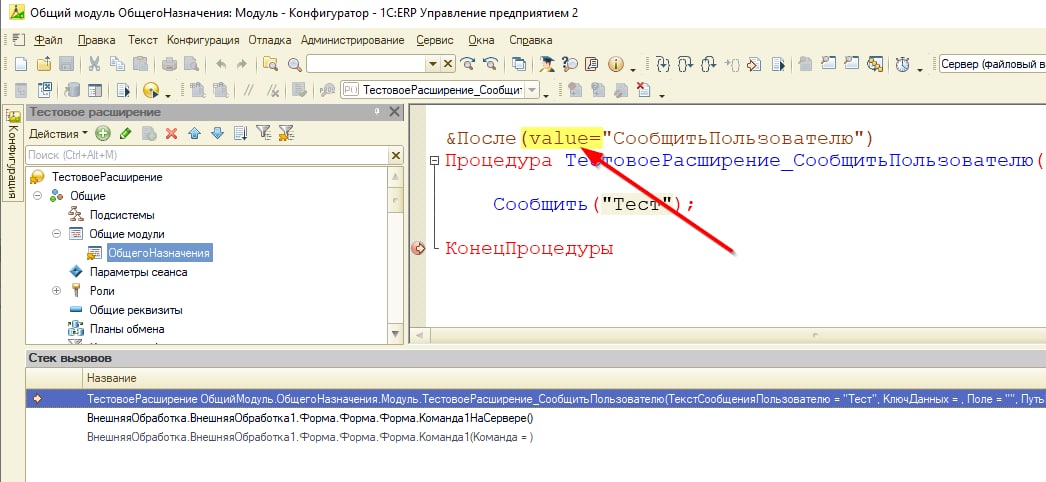Click the cascading windows icon

point(518,64)
